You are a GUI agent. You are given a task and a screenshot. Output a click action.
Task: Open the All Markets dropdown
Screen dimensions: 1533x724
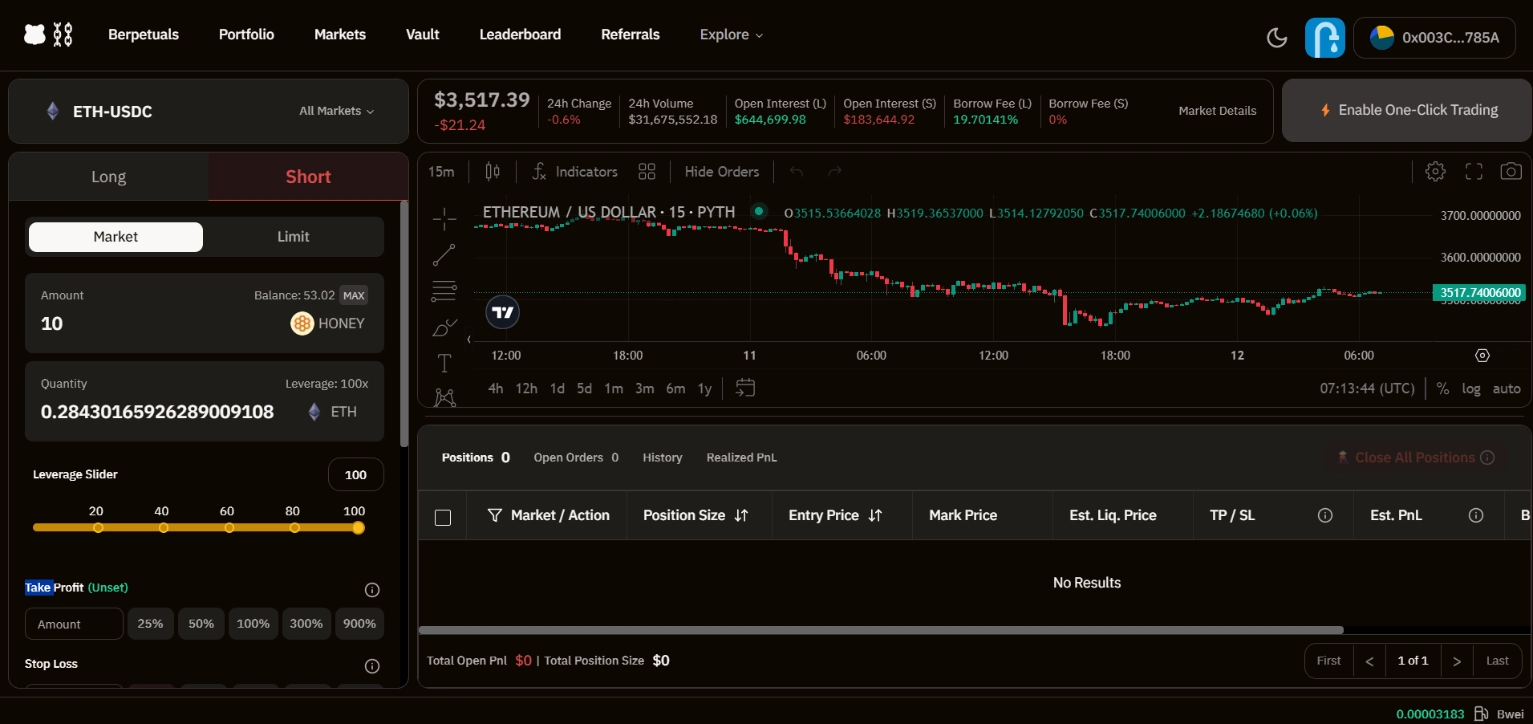(x=337, y=111)
